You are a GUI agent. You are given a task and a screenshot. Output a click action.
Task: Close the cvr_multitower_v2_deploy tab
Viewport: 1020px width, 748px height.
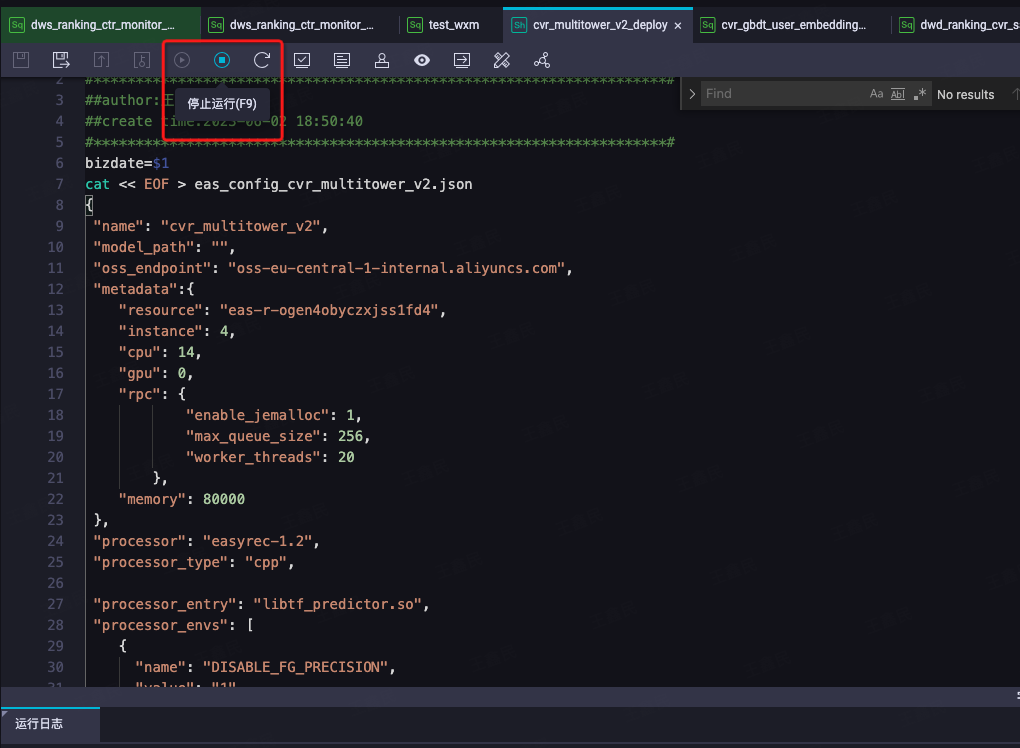(x=678, y=25)
